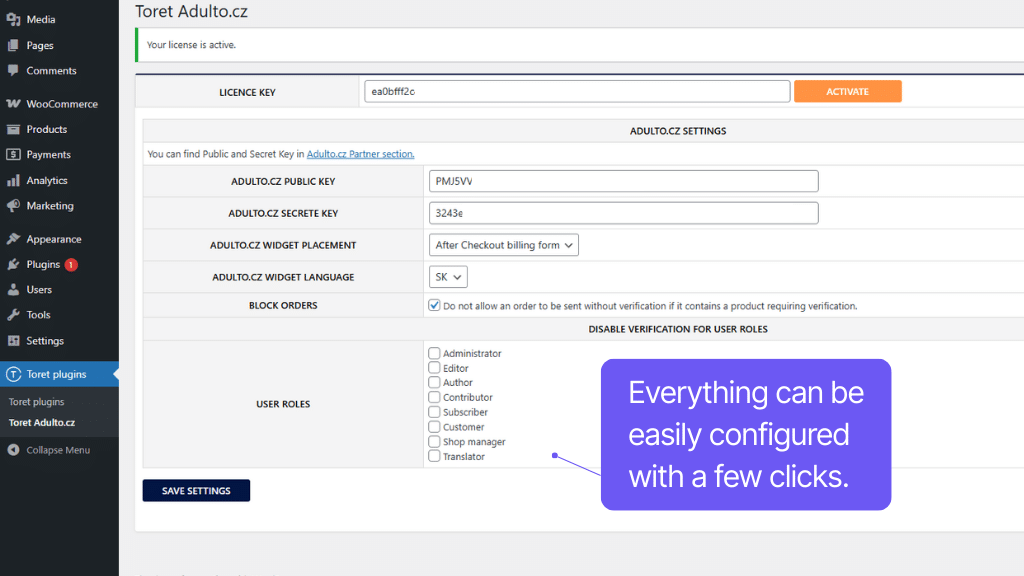This screenshot has height=576, width=1024.
Task: Check the Shop manager role checkbox
Action: pyautogui.click(x=434, y=441)
